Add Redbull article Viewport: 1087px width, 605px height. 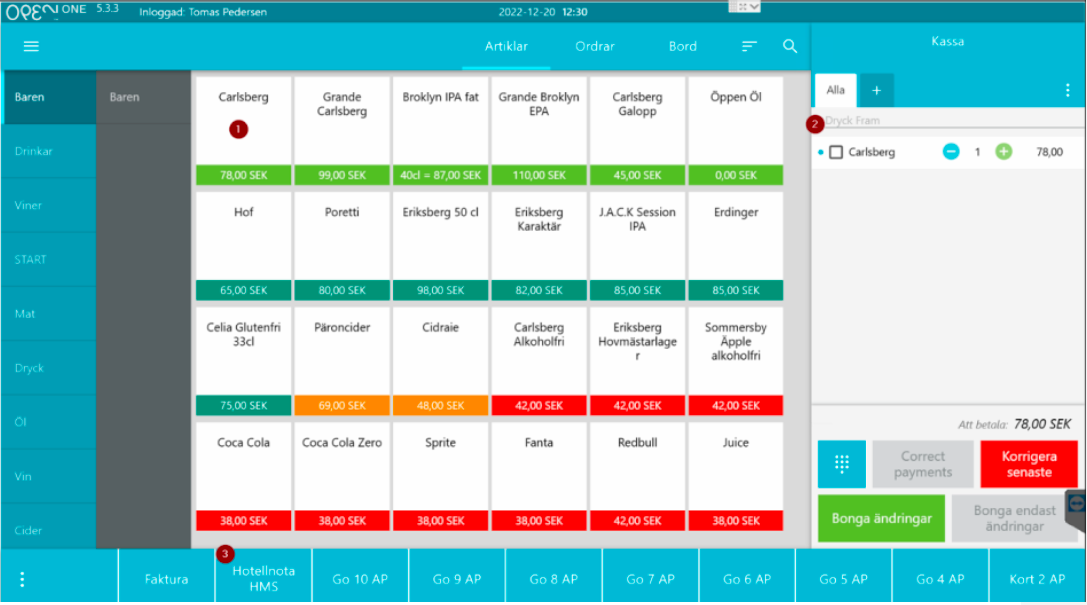click(637, 476)
